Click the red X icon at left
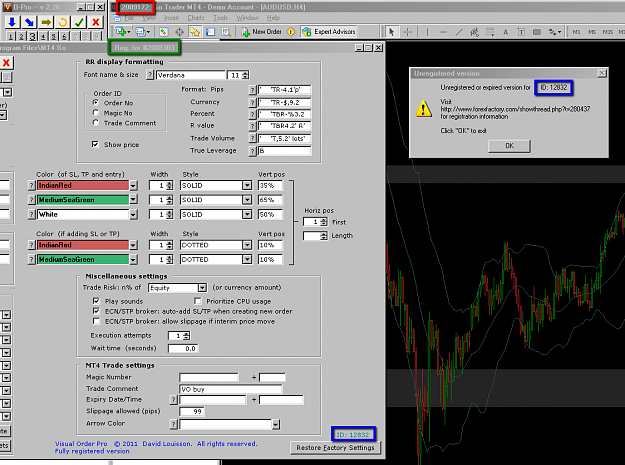625x465 pixels. point(6,63)
